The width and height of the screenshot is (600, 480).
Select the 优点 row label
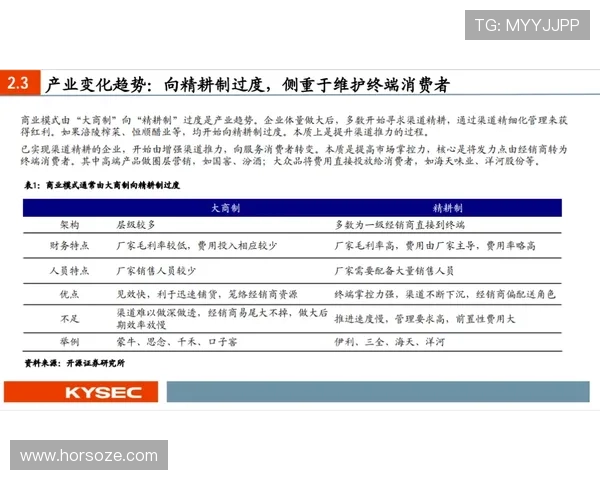[69, 294]
